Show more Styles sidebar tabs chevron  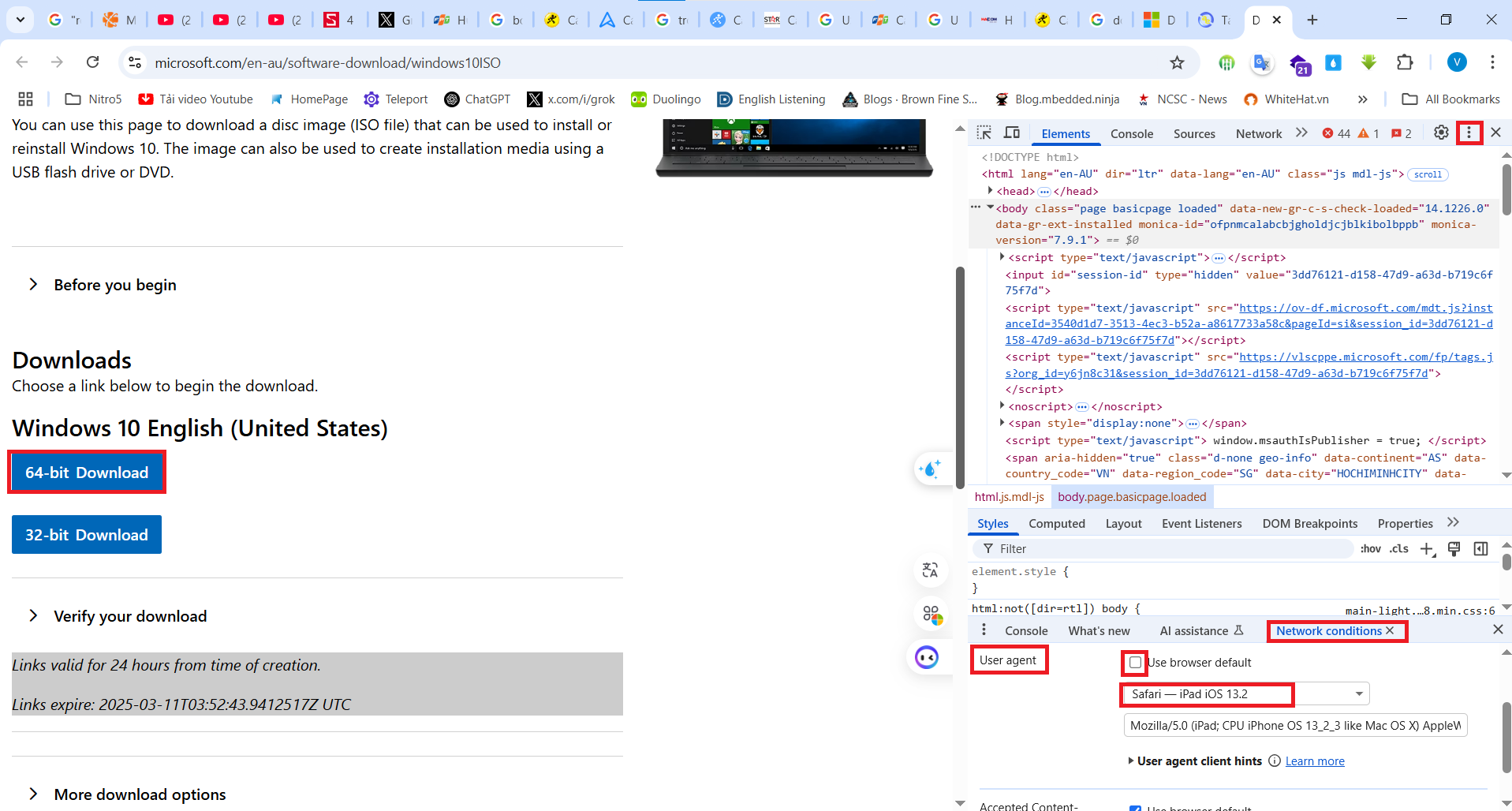1454,522
